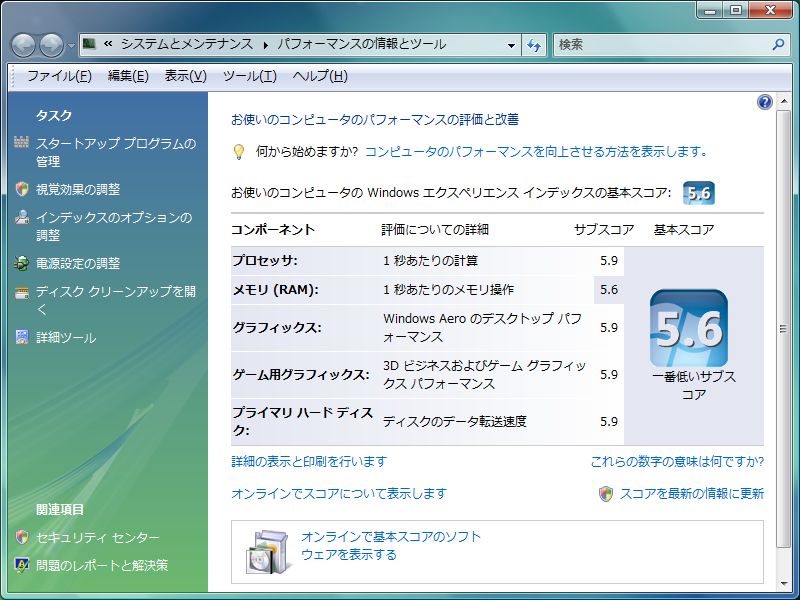This screenshot has width=800, height=600.
Task: Click the startup programs icon in the task pane
Action: [x=21, y=142]
